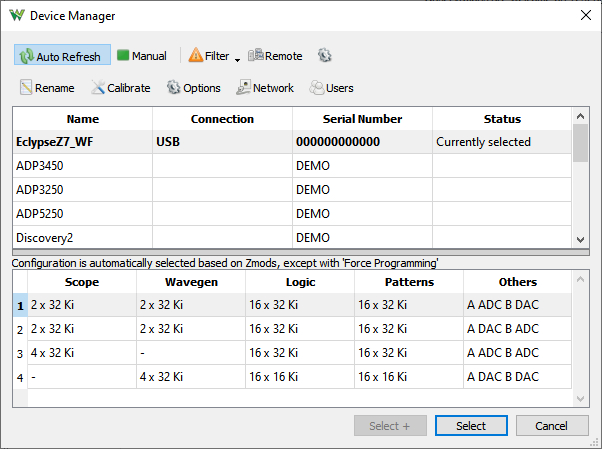Sort by Connection column header
The width and height of the screenshot is (602, 449).
coord(222,119)
